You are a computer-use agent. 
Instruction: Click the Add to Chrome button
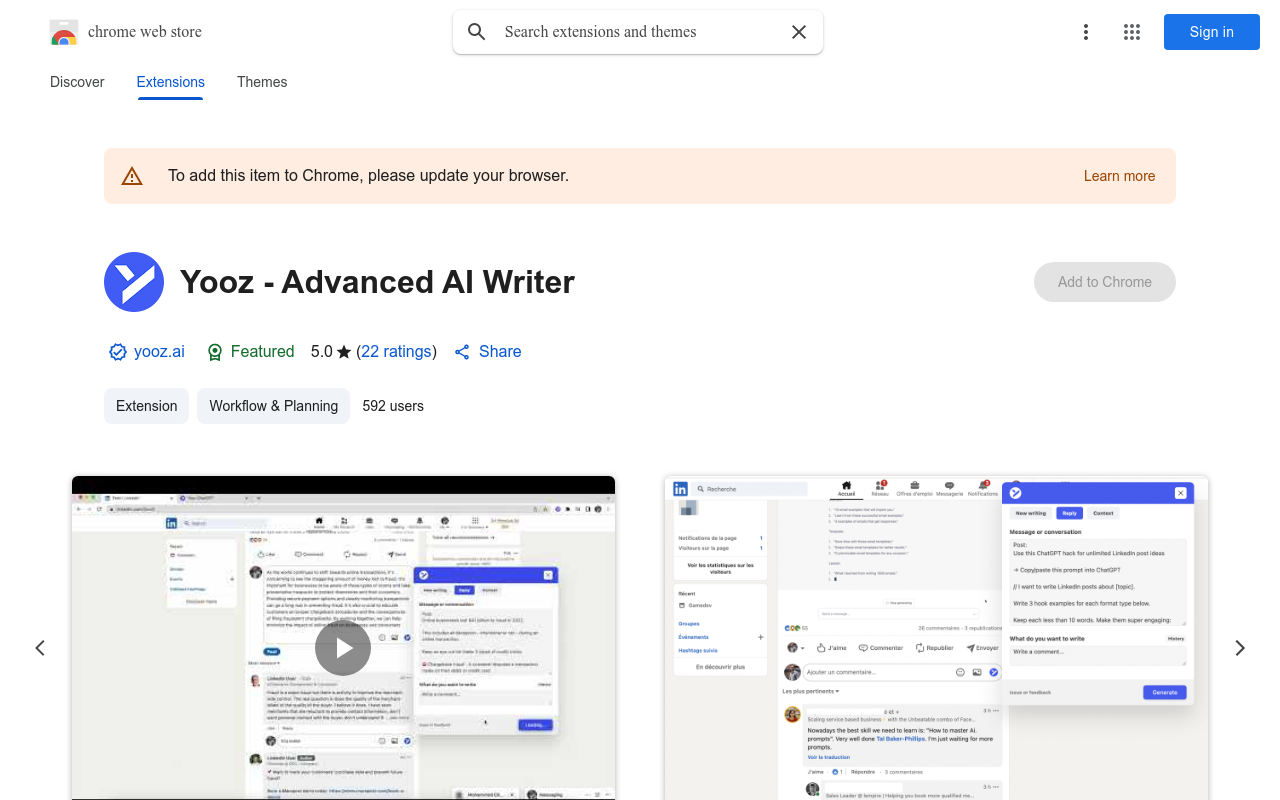(1105, 282)
